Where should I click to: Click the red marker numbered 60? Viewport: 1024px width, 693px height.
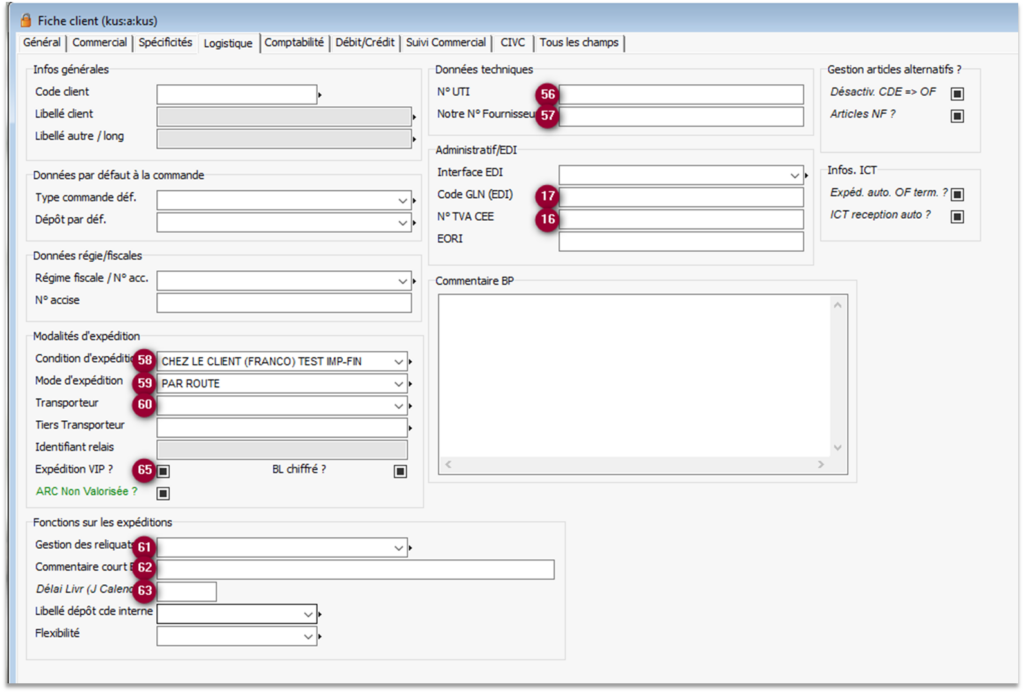coord(147,405)
